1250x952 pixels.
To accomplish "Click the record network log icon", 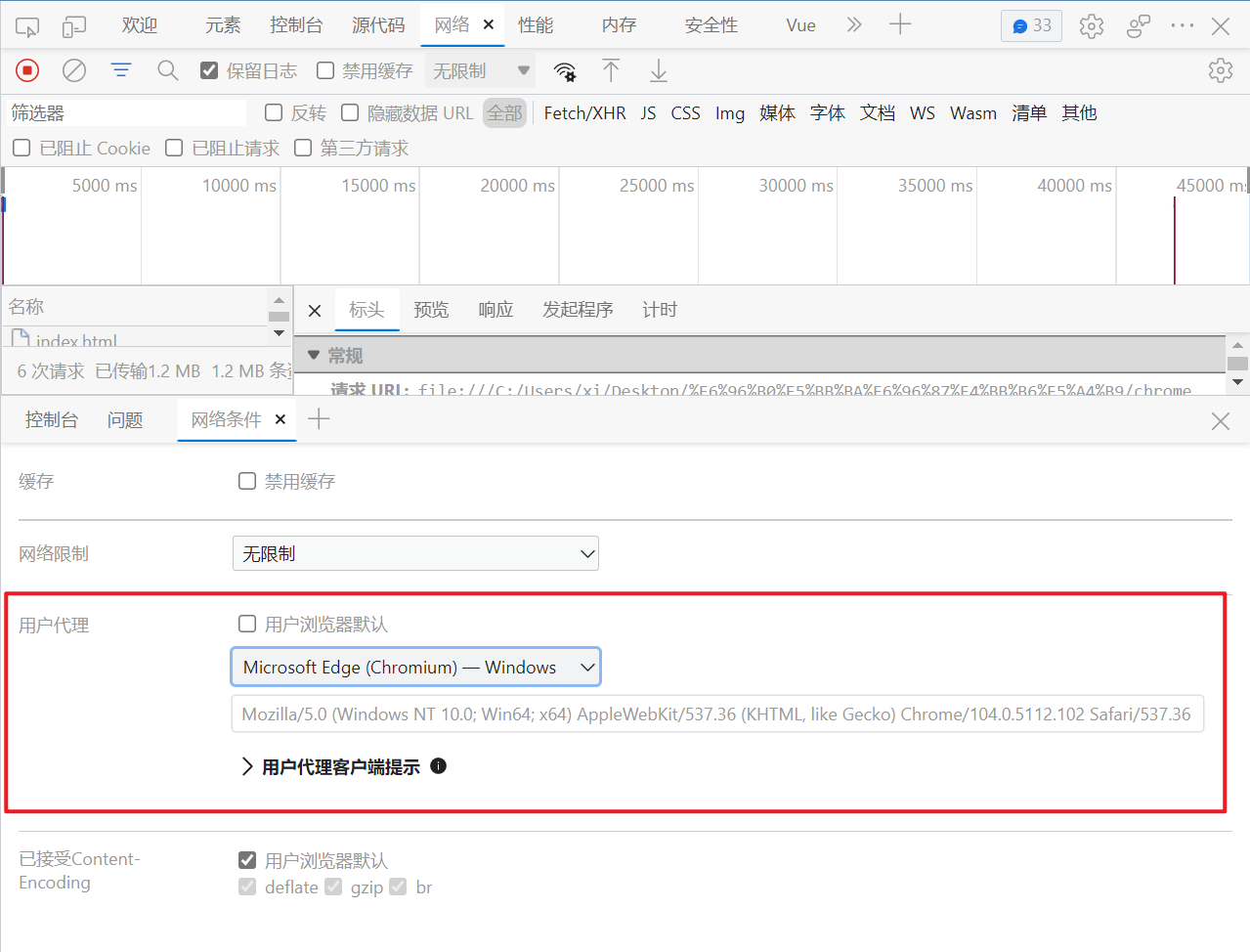I will (x=27, y=70).
